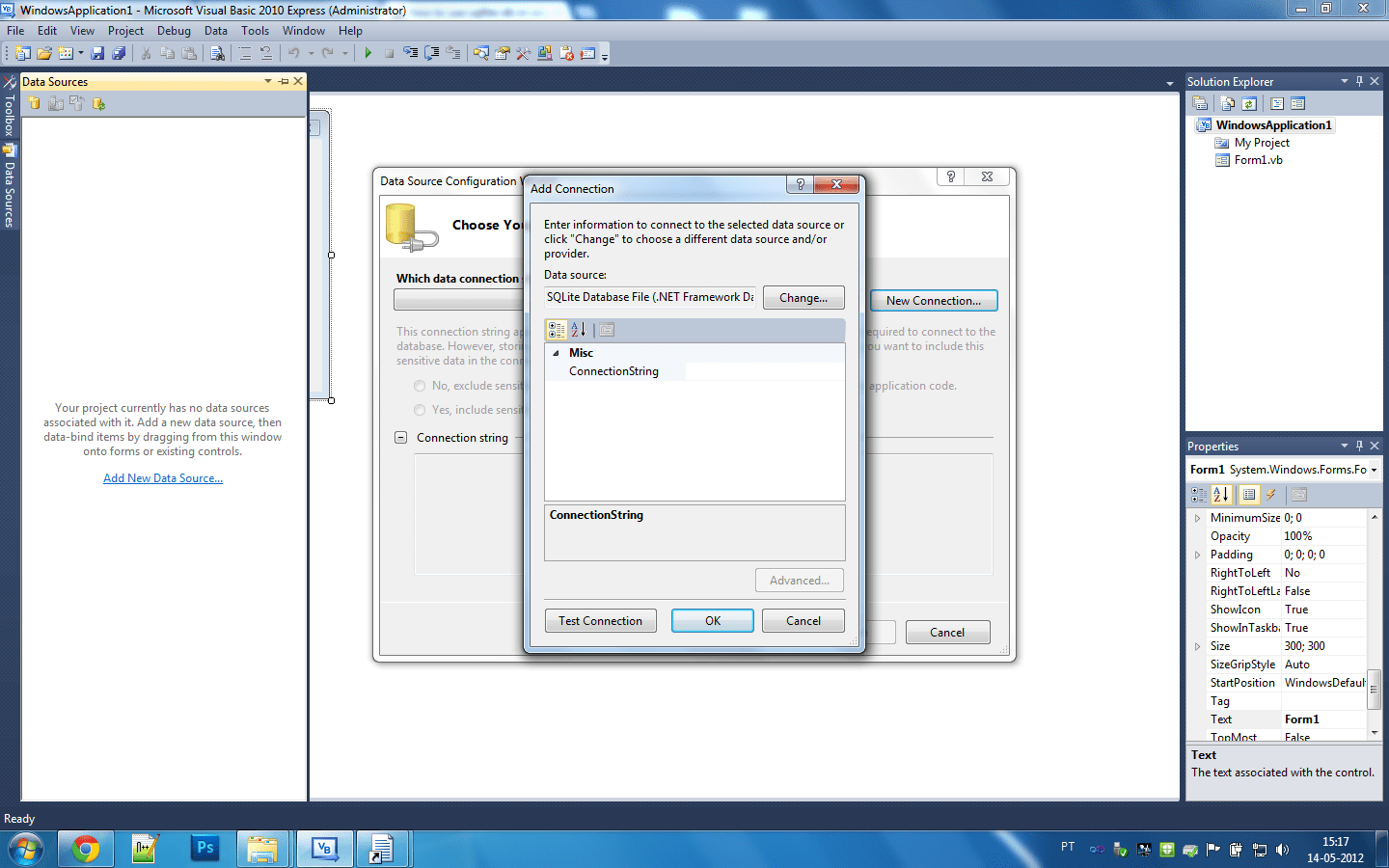Screen dimensions: 1389x868
Task: Open the Tools menu
Action: 255,31
